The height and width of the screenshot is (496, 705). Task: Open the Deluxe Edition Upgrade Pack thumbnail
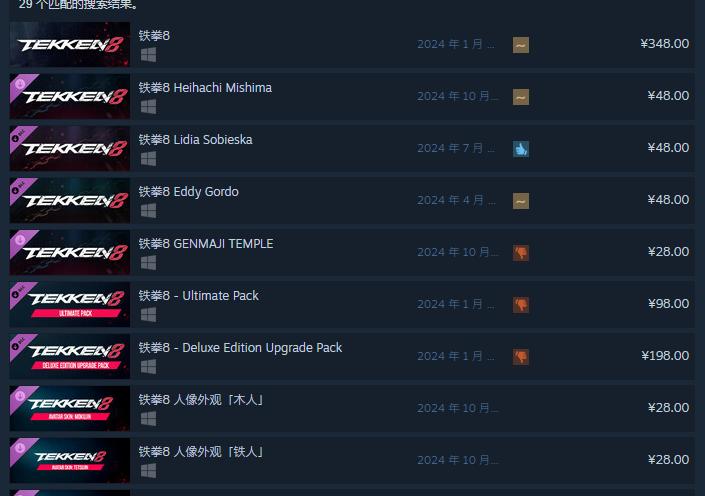pos(70,357)
